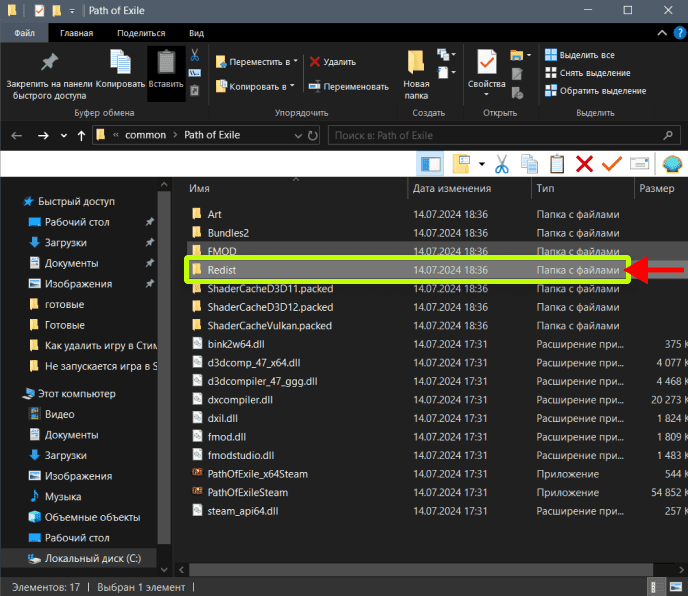
Task: Click copy pages icon in secondary toolbar
Action: [x=529, y=165]
